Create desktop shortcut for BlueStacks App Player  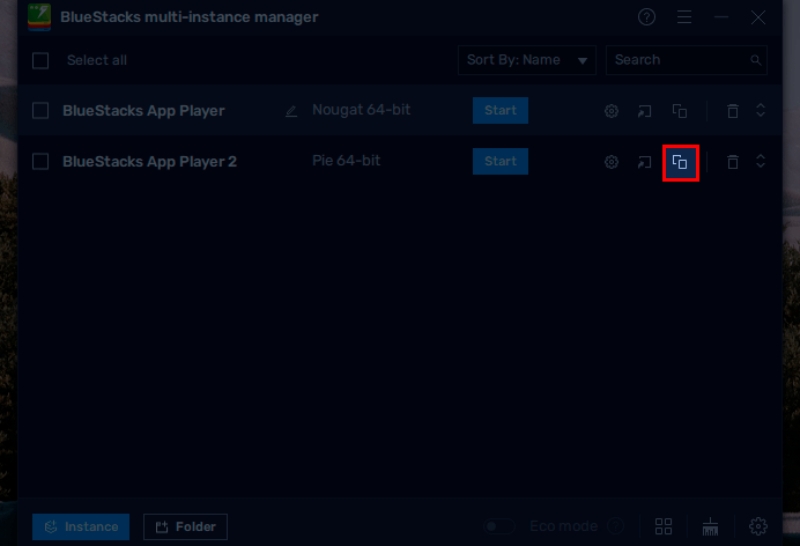(x=644, y=111)
